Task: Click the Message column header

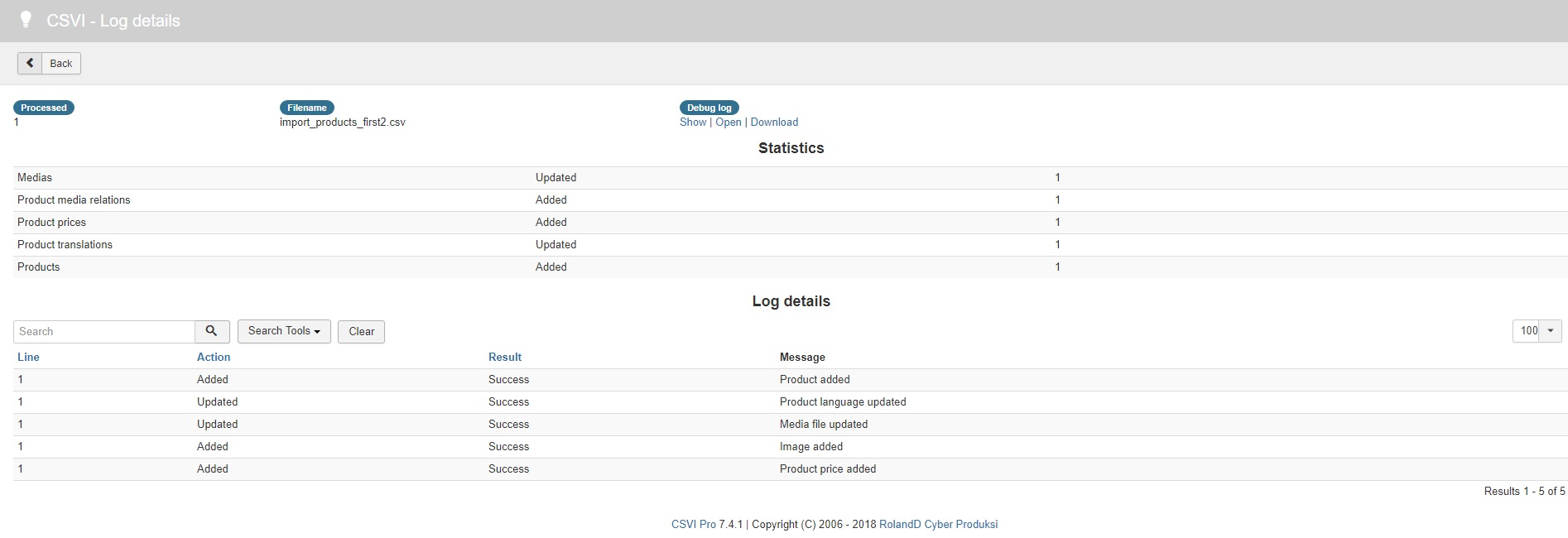Action: (802, 357)
